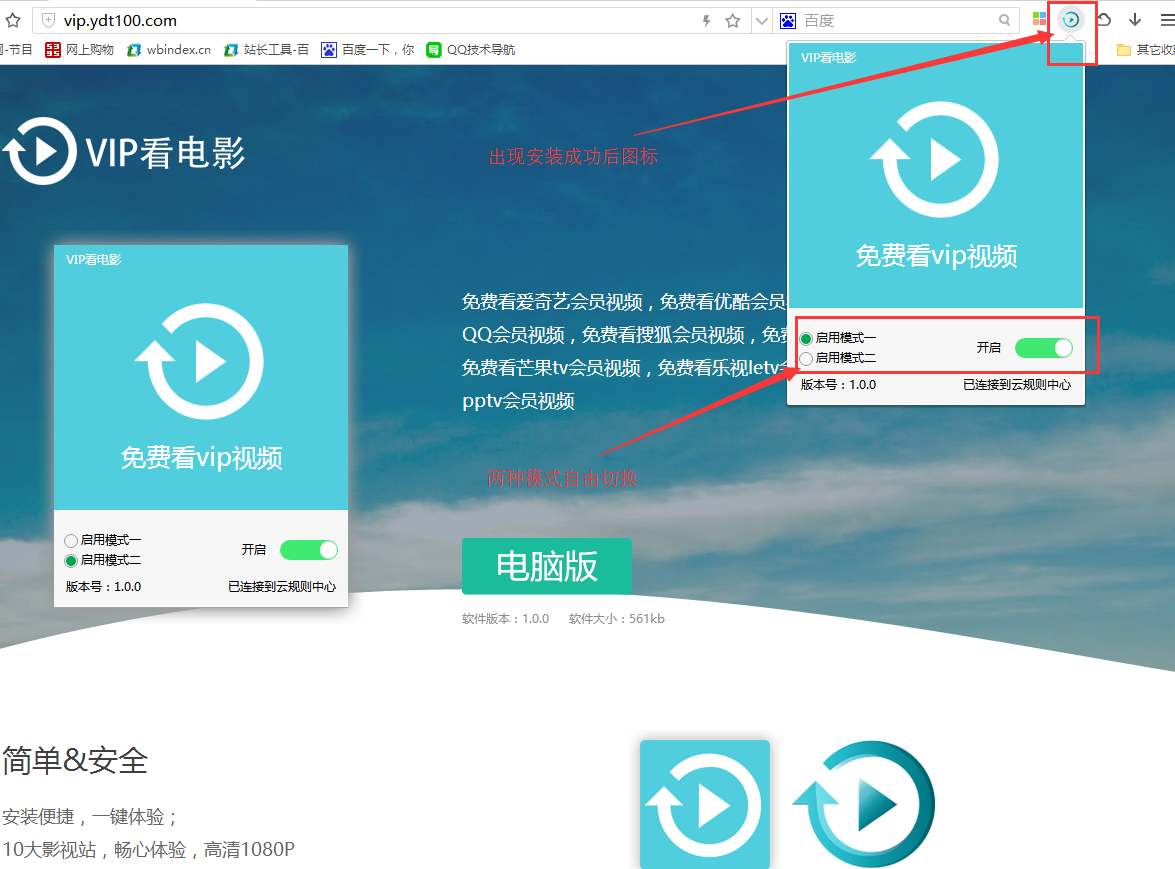Click 已连接到云规则中心 status in the popup
Viewport: 1175px width, 869px height.
(1017, 384)
